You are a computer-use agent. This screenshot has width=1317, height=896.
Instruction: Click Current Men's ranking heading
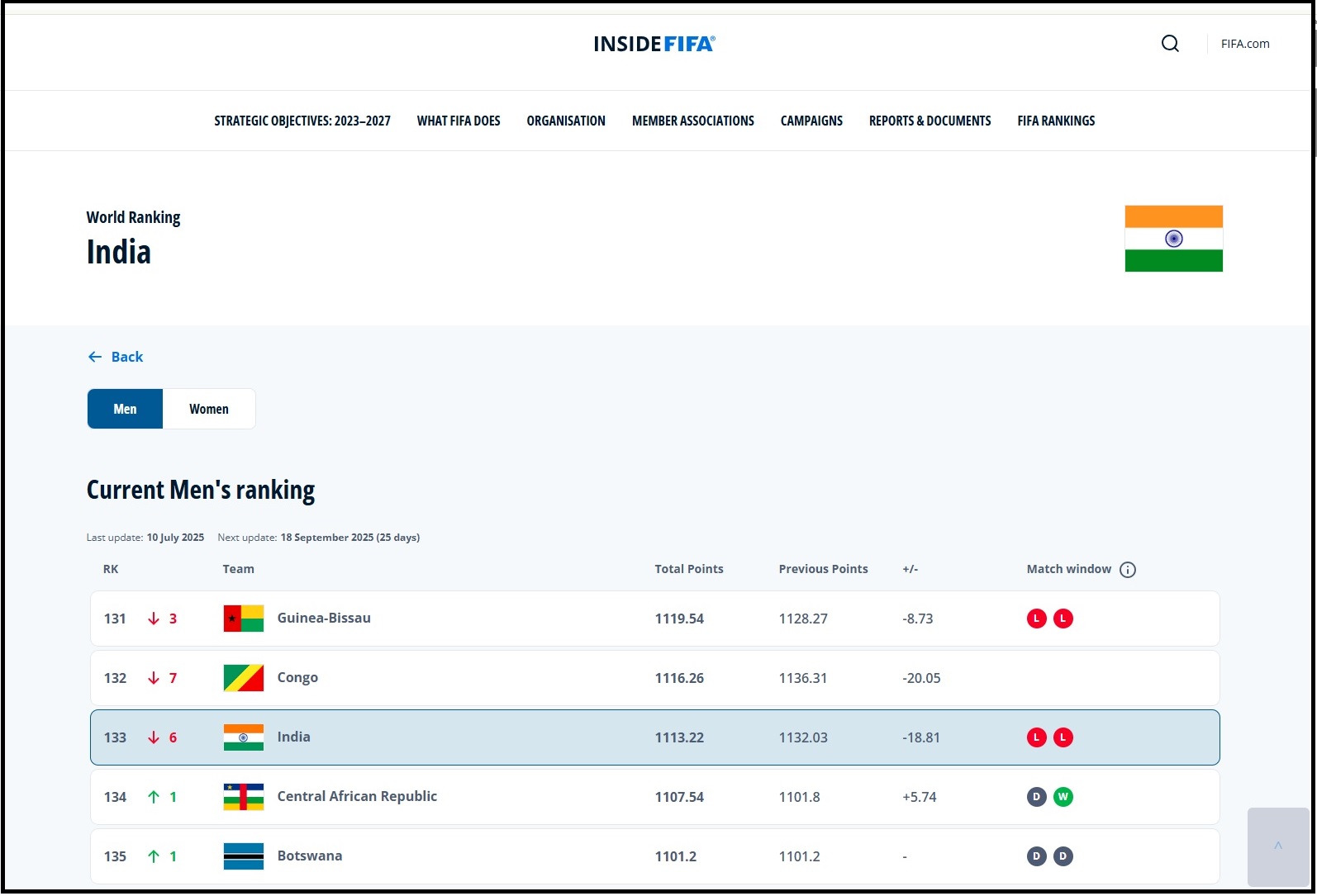point(201,490)
